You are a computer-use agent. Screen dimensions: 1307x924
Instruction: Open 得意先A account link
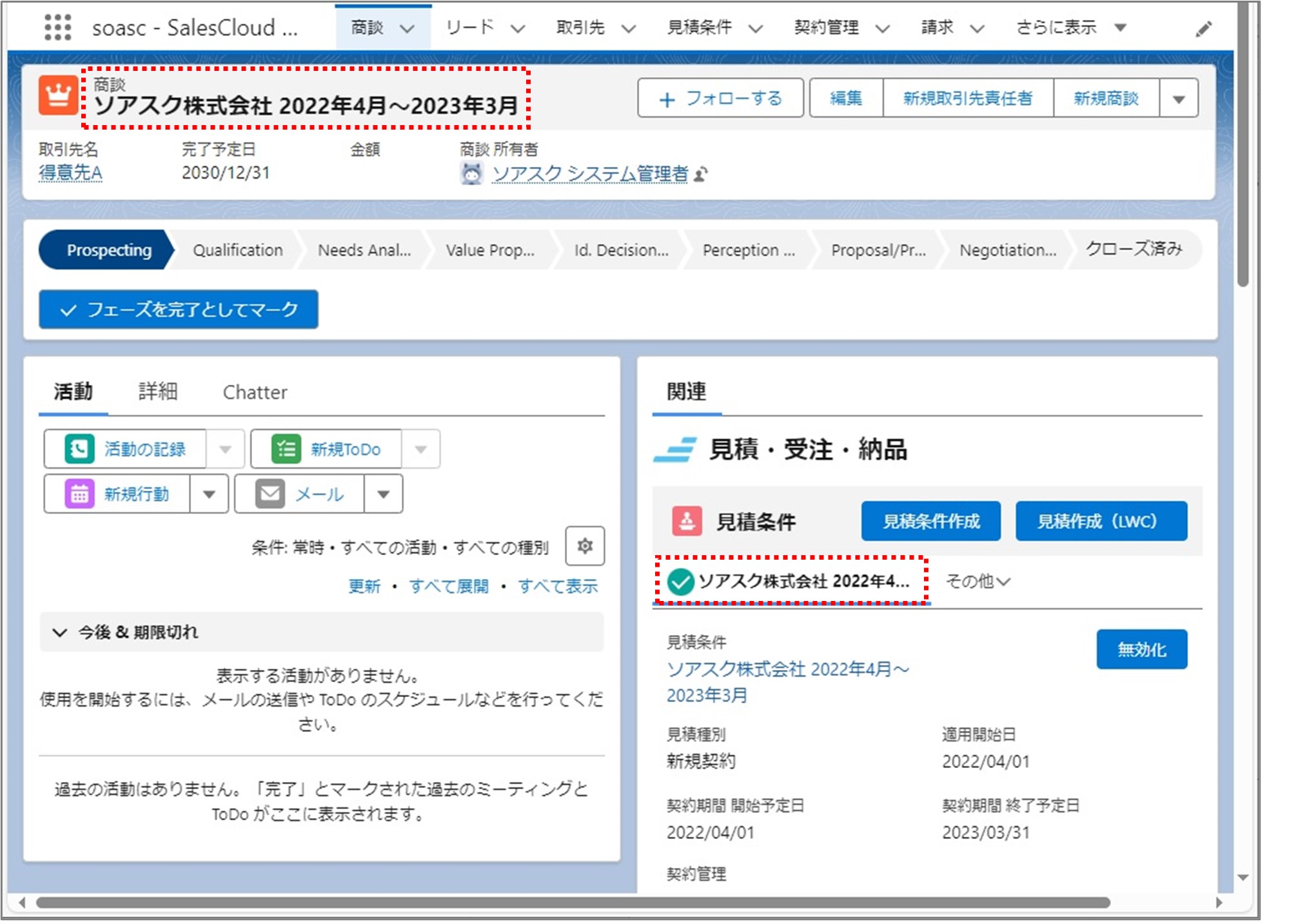pyautogui.click(x=70, y=173)
